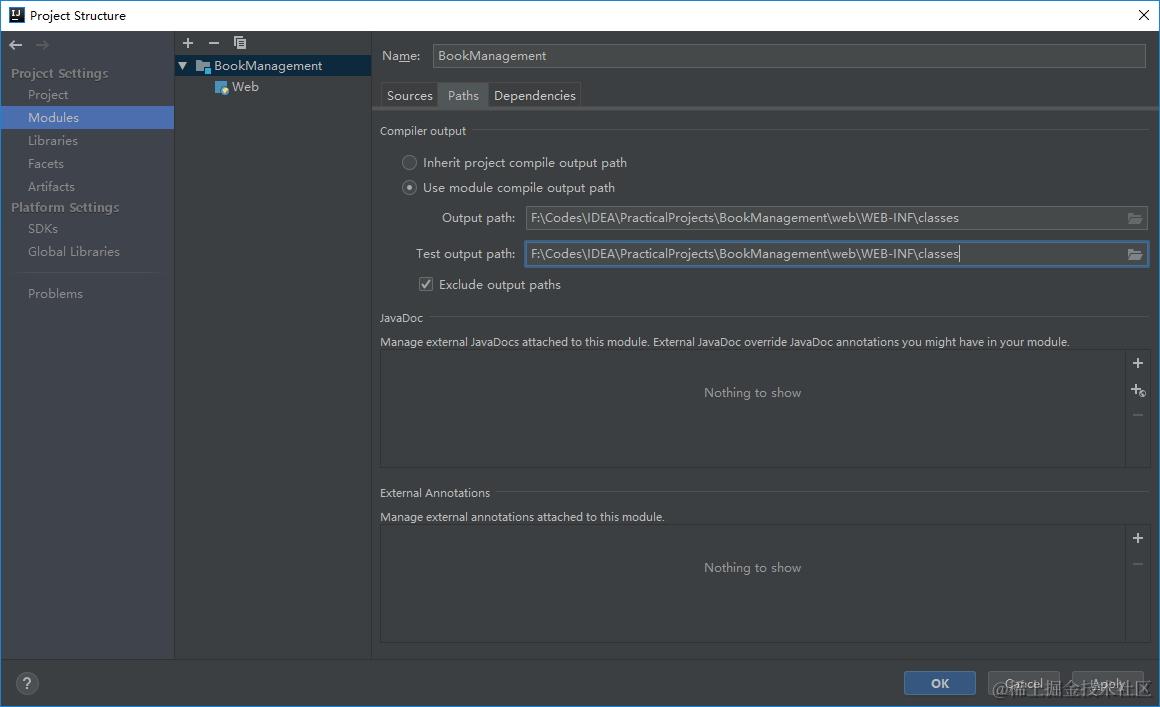Close the Project Structure dialog

pos(1143,15)
